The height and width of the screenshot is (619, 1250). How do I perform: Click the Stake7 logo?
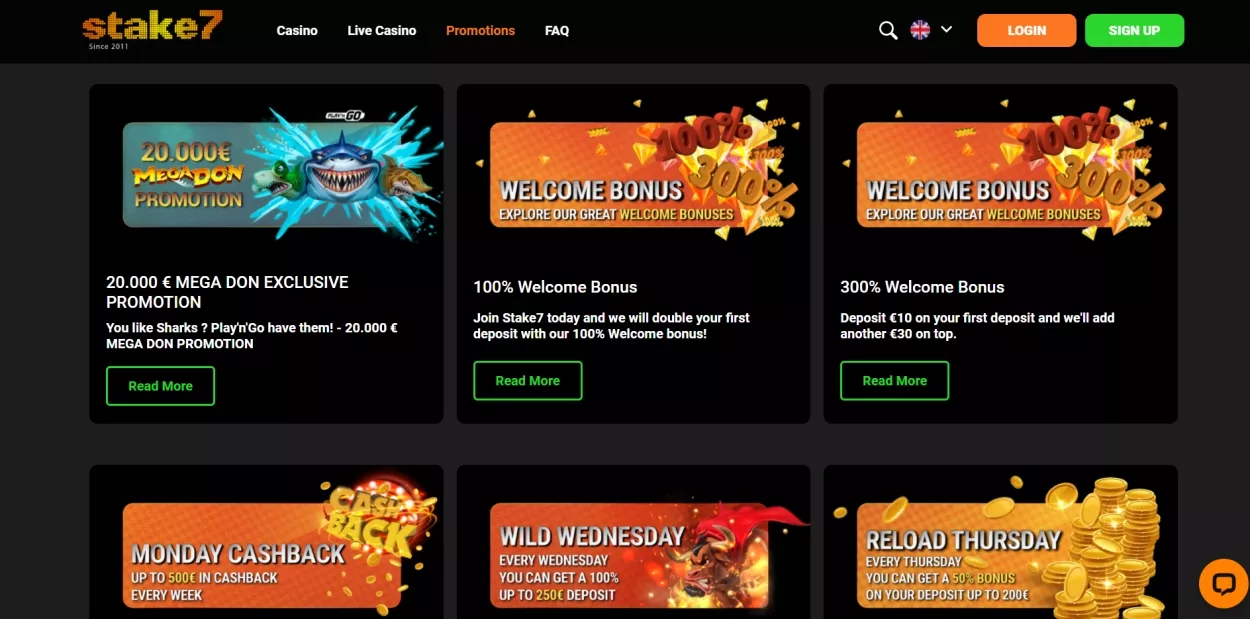tap(152, 29)
